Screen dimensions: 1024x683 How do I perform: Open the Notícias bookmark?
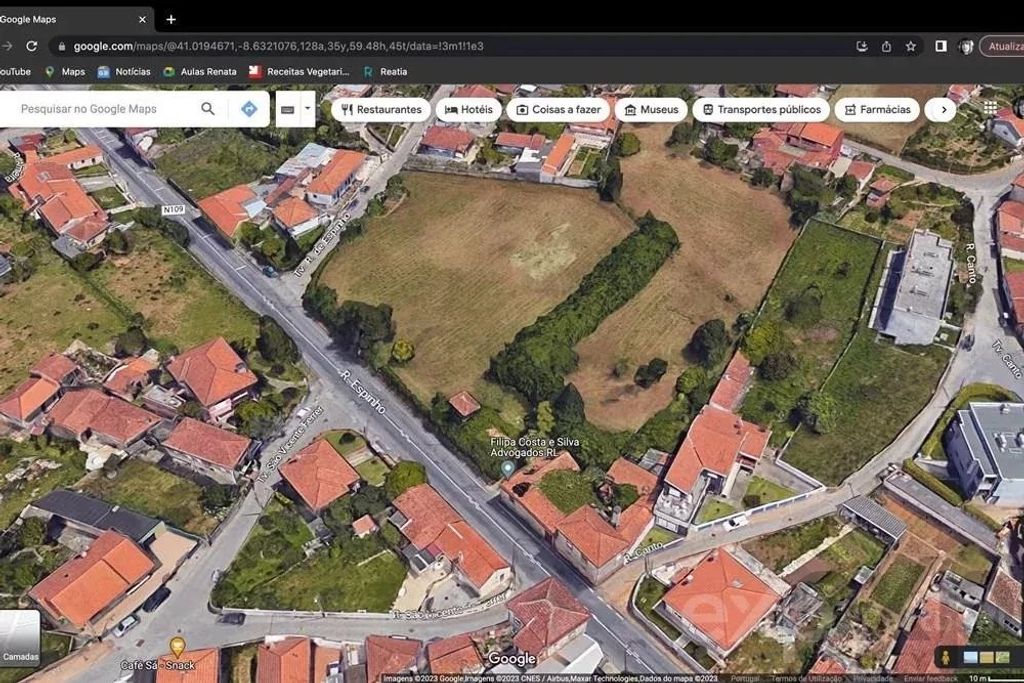[x=124, y=72]
